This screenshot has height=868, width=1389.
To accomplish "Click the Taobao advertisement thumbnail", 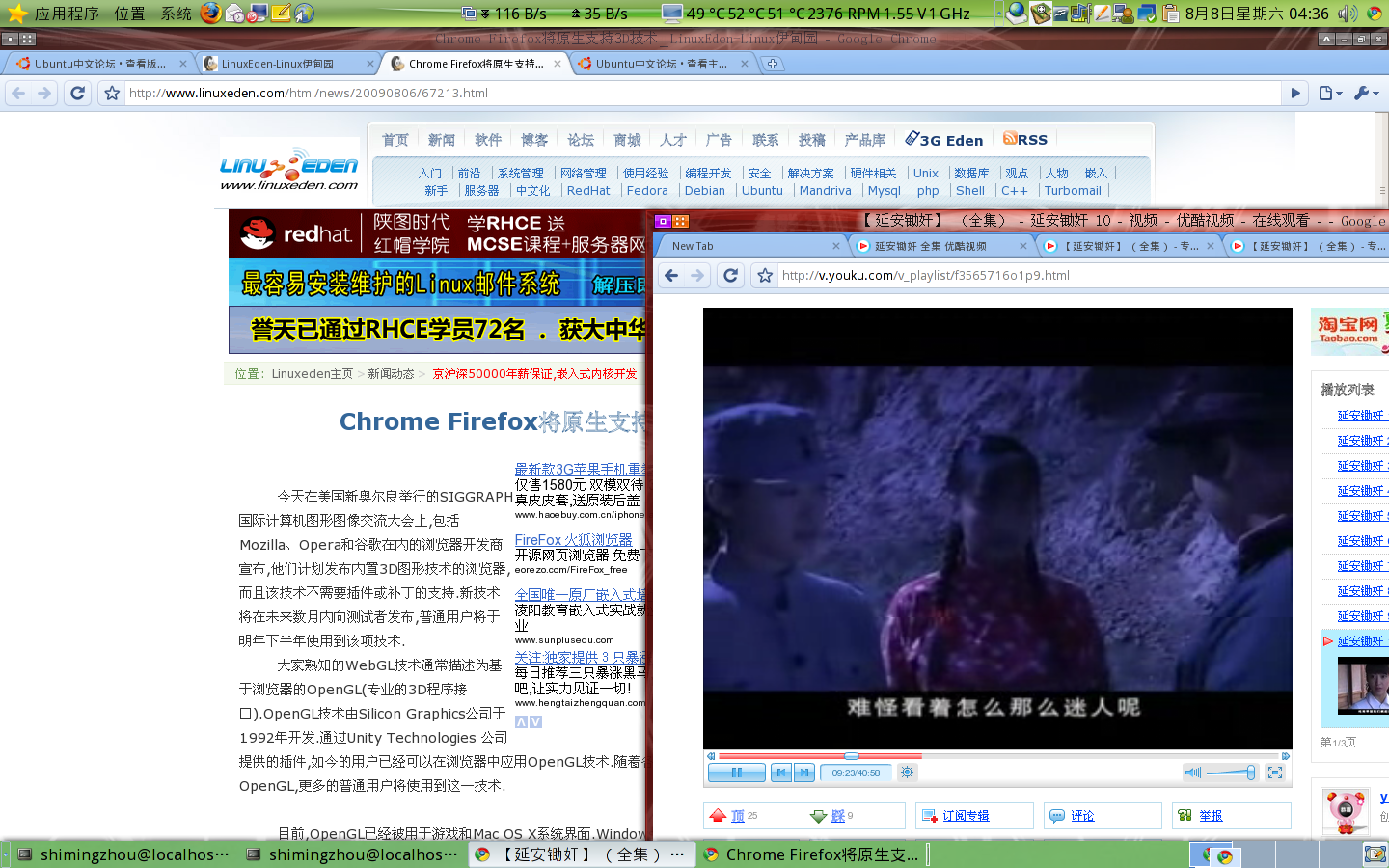I will click(1350, 332).
